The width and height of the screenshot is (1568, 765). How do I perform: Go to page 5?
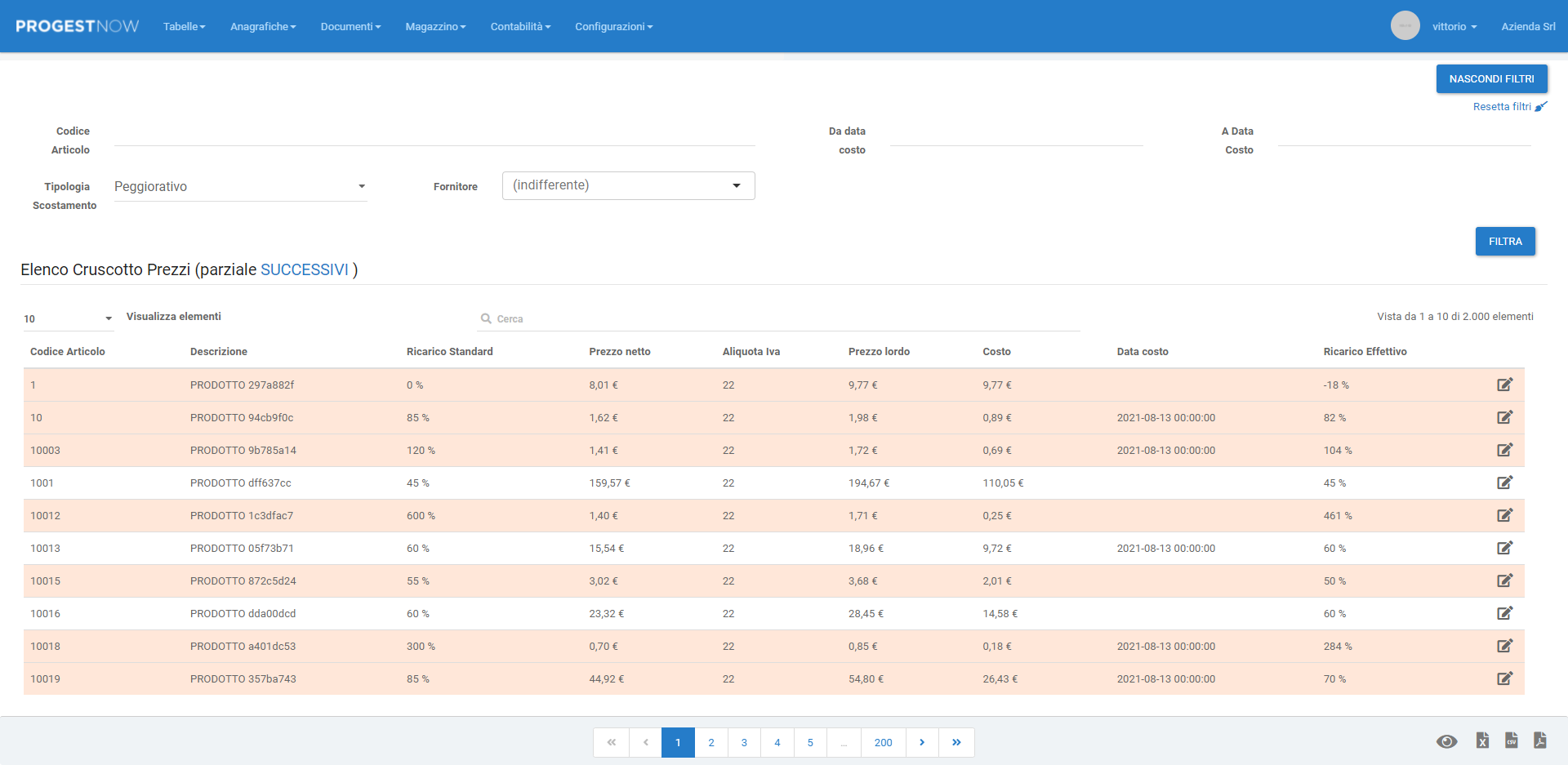(810, 742)
